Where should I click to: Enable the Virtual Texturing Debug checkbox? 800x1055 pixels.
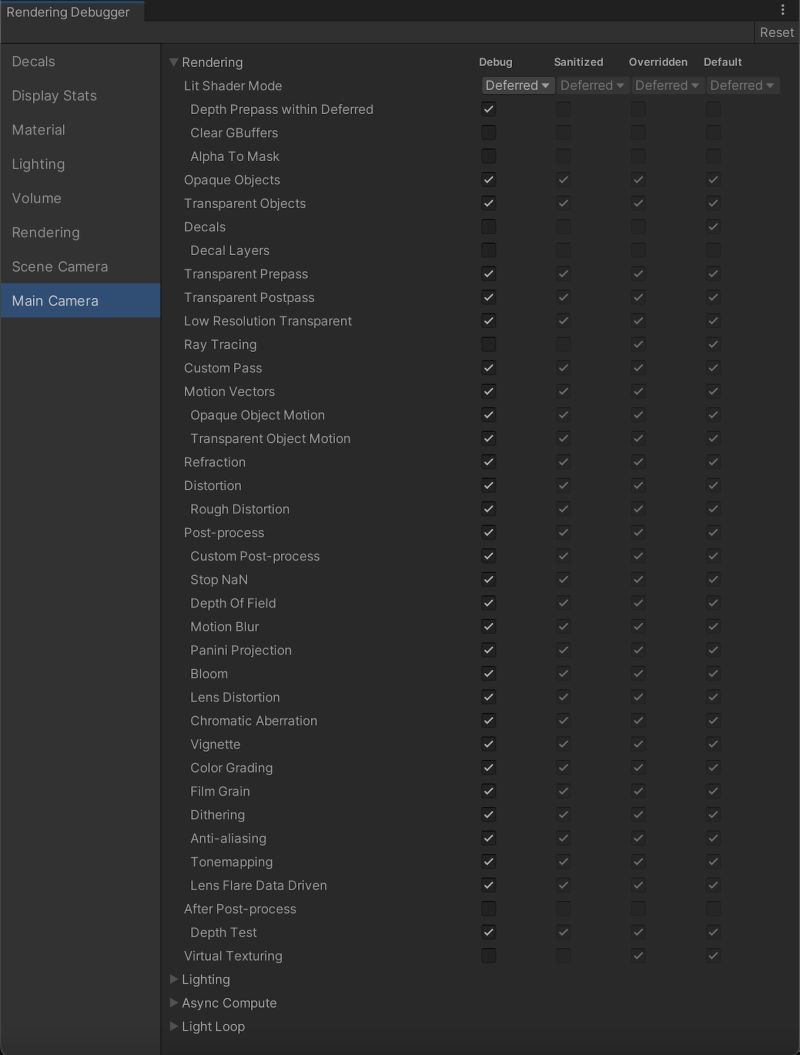[488, 955]
